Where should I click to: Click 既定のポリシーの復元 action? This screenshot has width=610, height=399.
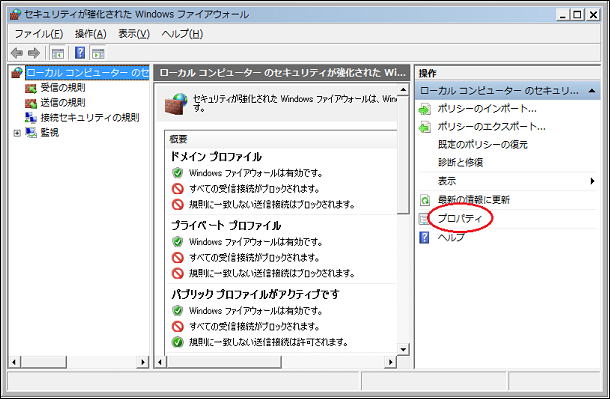point(483,145)
